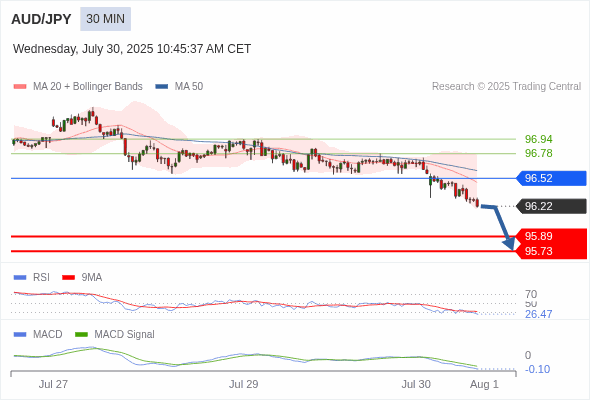The height and width of the screenshot is (400, 590).
Task: Click the MA 50 legend label
Action: pyautogui.click(x=189, y=87)
